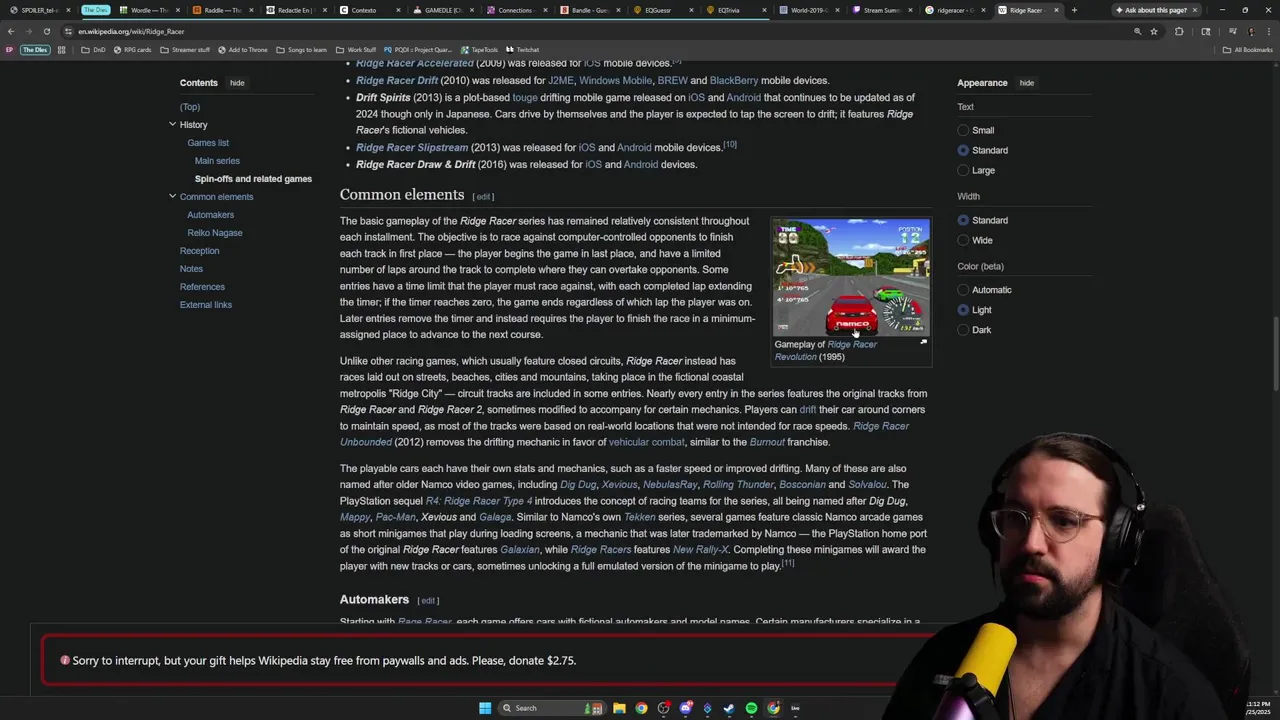This screenshot has width=1280, height=720.
Task: Select Wide width option
Action: (x=963, y=240)
